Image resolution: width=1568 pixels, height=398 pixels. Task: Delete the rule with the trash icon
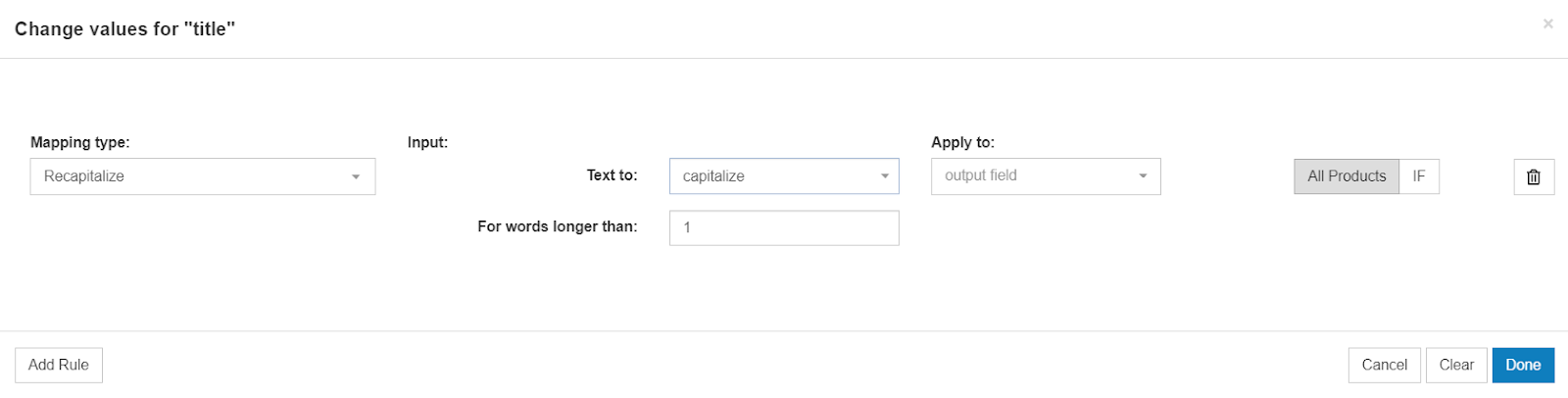1534,176
